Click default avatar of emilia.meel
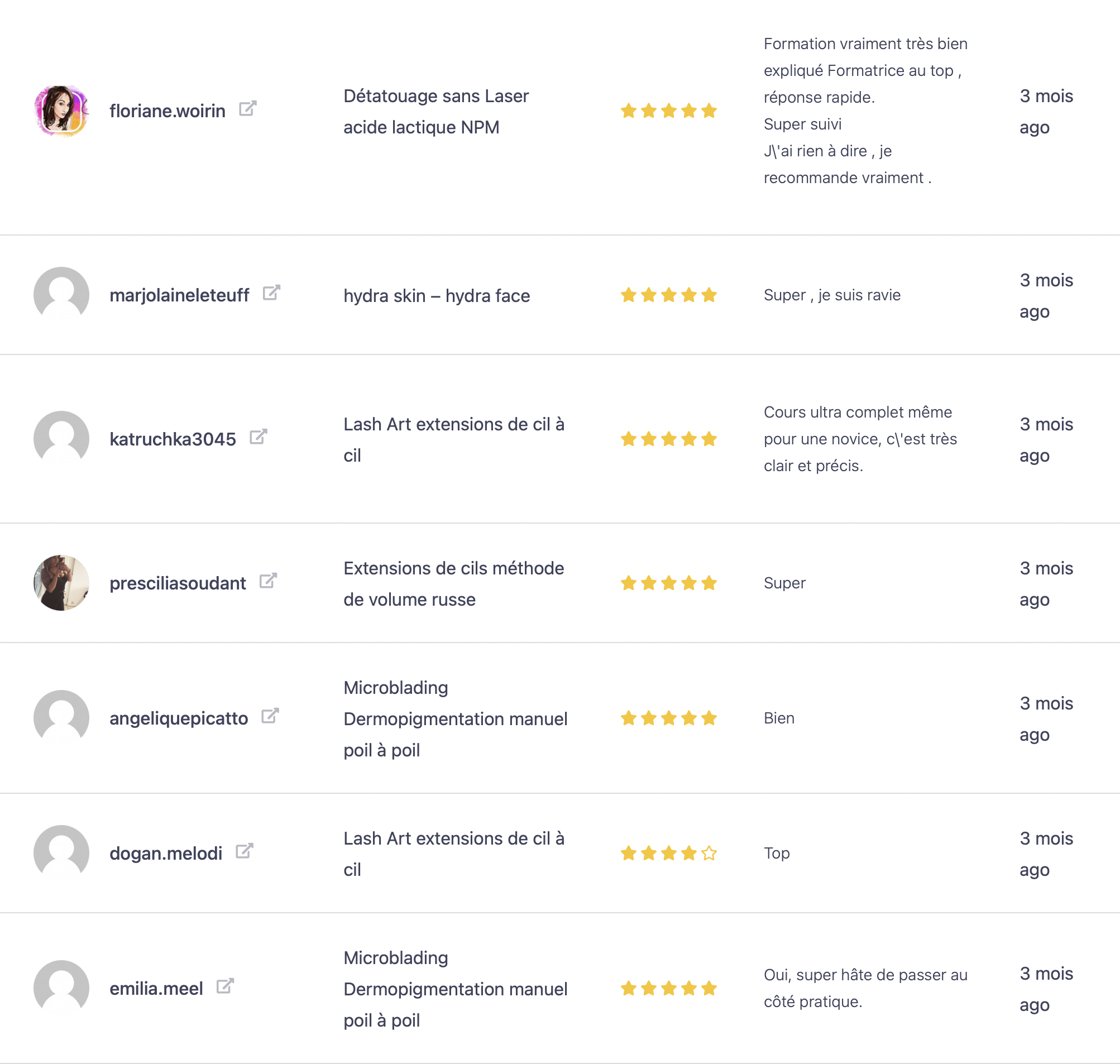 click(61, 988)
